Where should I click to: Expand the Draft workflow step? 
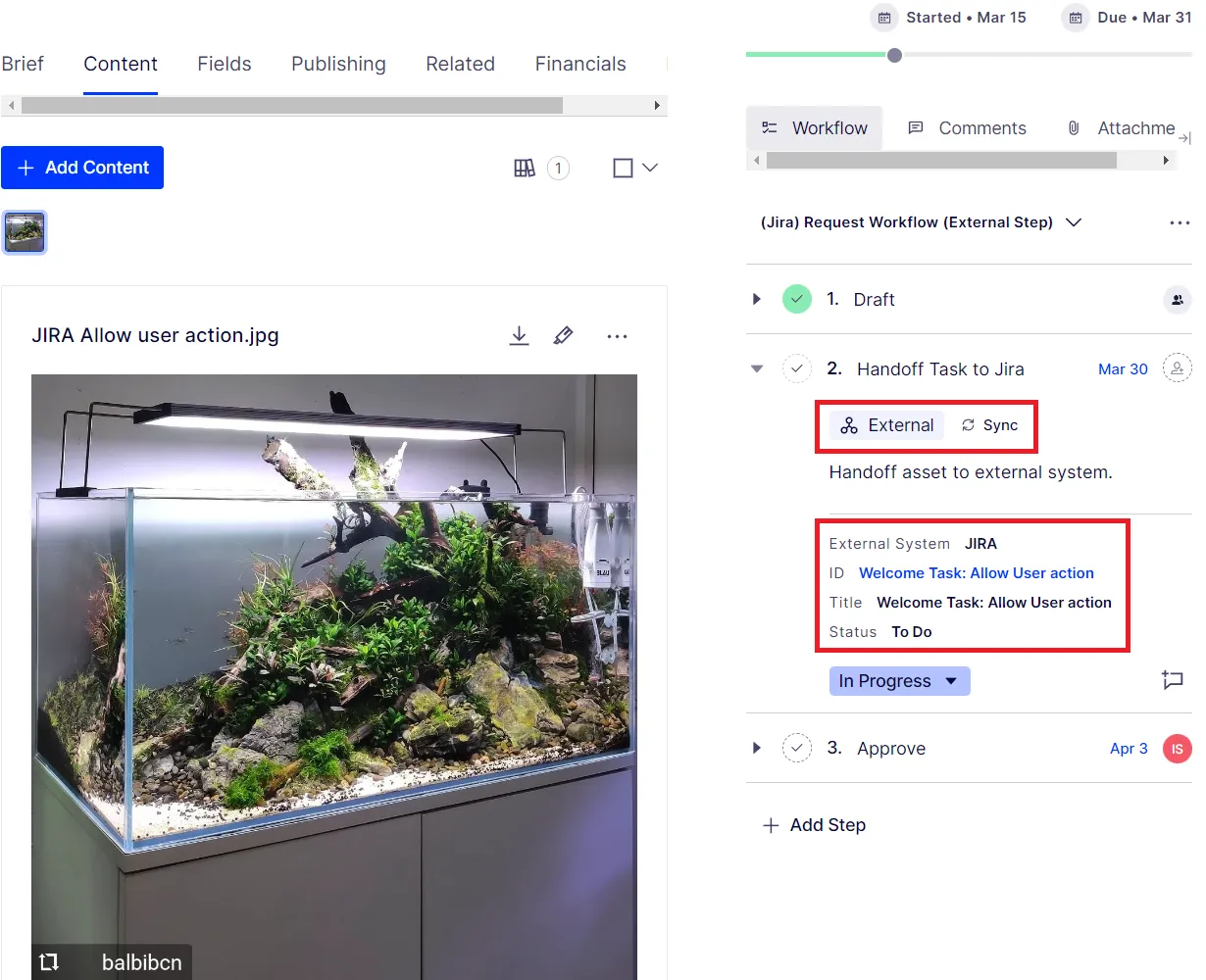(x=756, y=299)
